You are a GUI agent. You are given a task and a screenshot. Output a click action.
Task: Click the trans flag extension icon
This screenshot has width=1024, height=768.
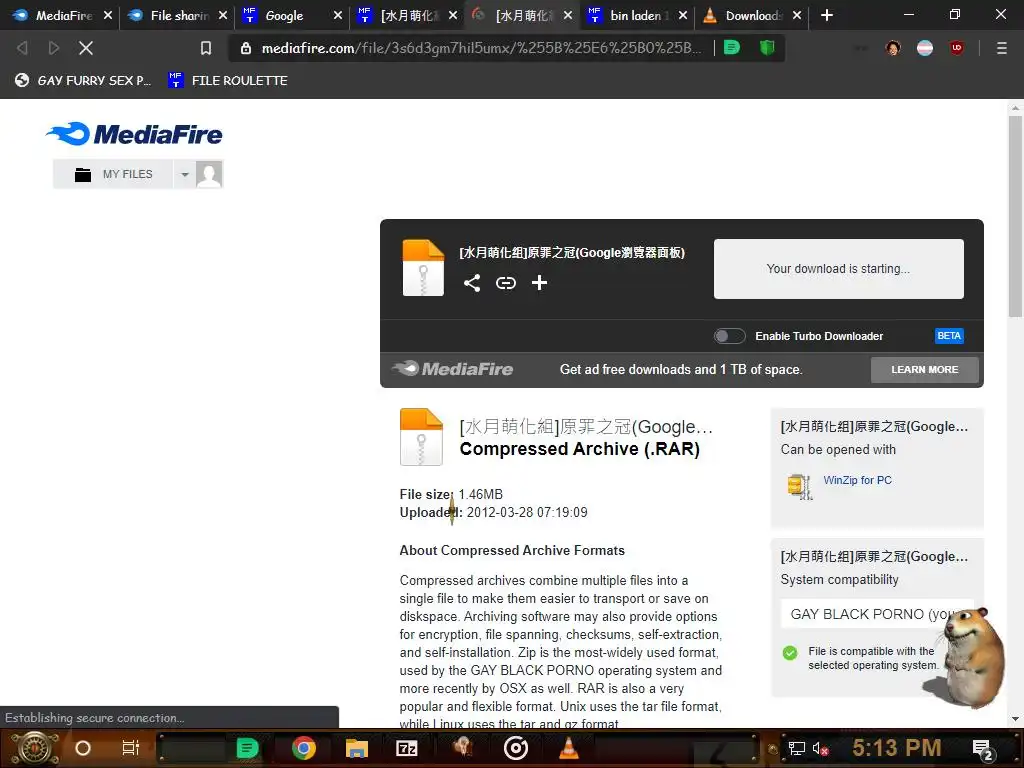925,48
